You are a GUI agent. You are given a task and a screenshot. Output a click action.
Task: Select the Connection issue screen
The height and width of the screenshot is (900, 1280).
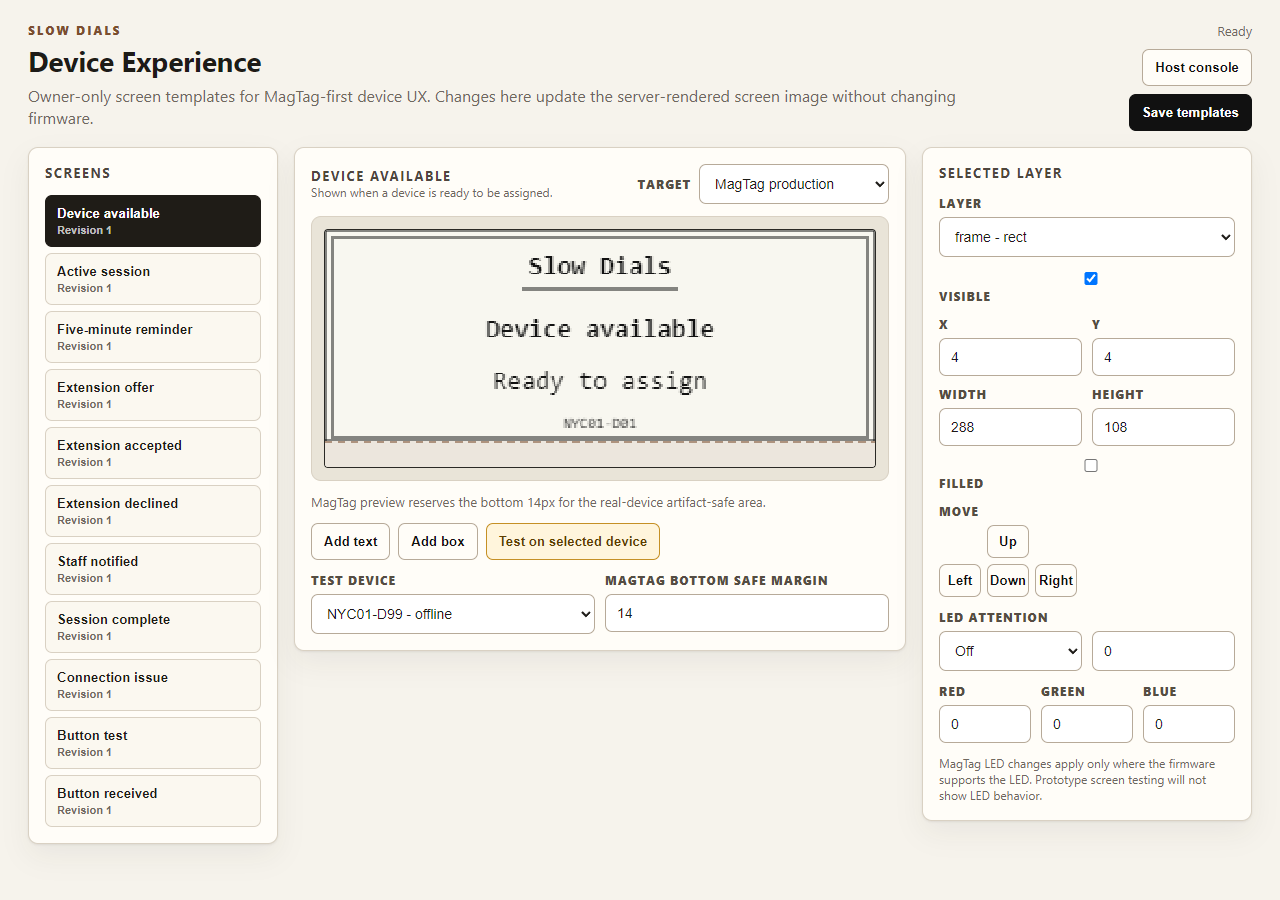153,685
